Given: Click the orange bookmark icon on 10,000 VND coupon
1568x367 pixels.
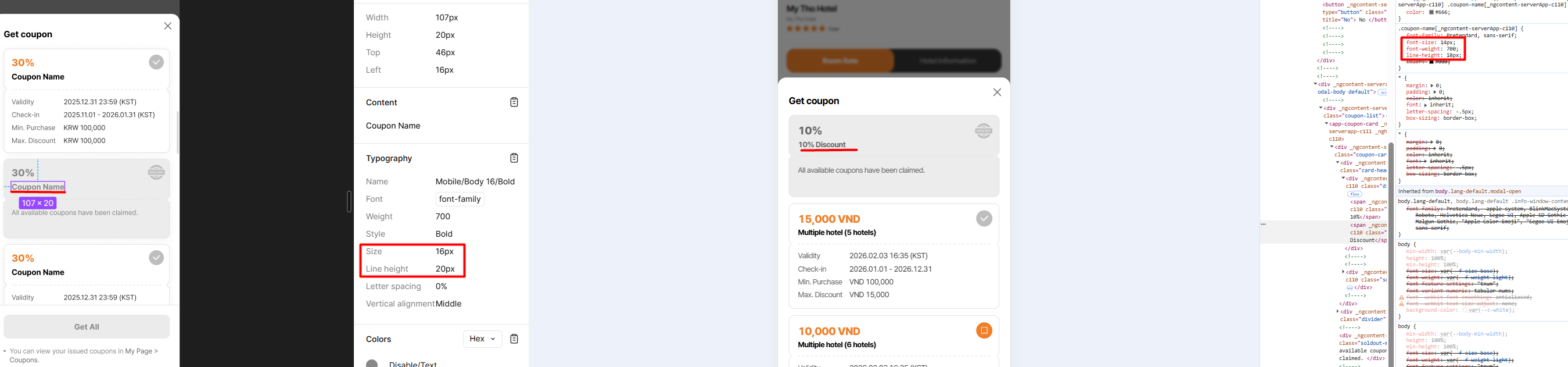Looking at the screenshot, I should tap(984, 330).
